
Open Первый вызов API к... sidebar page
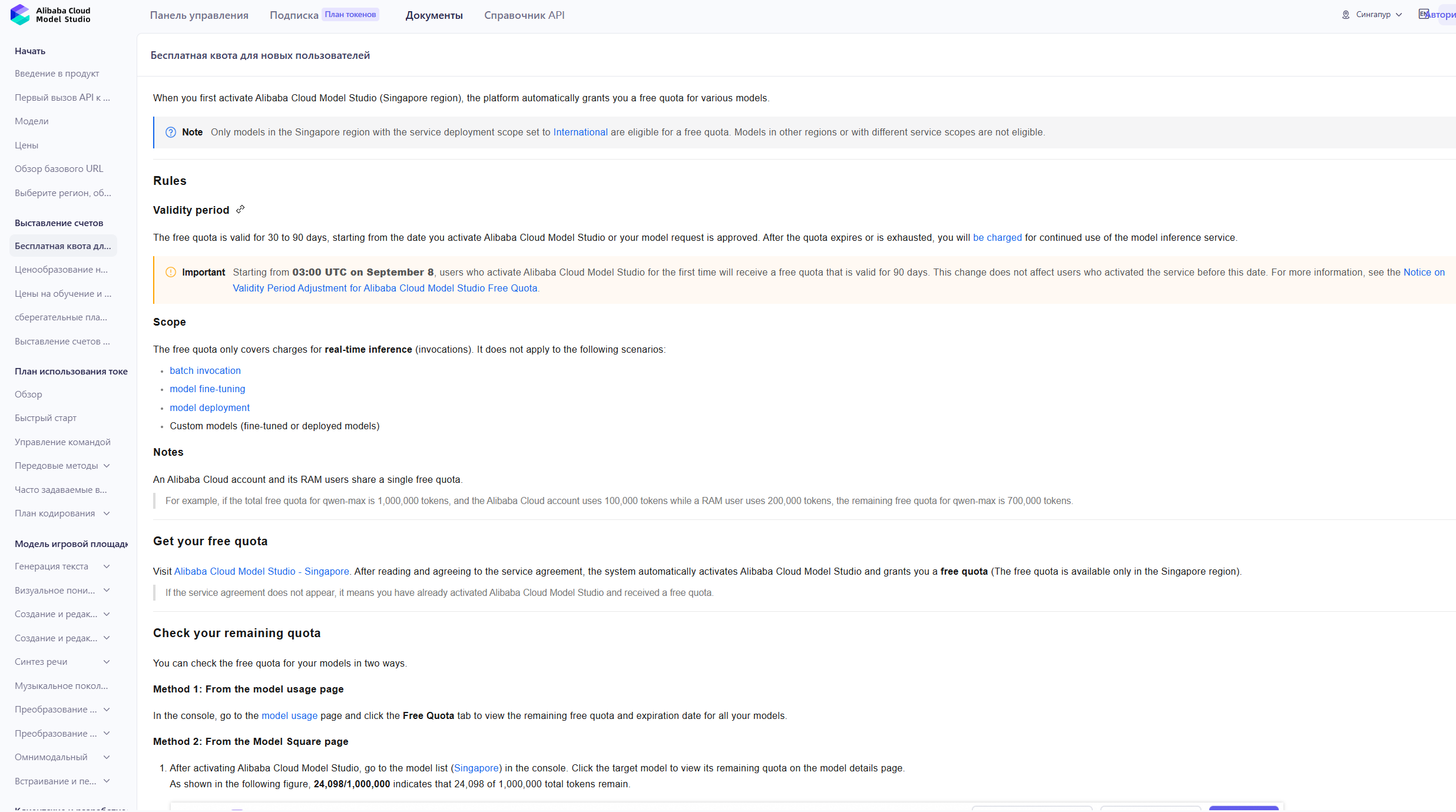click(62, 98)
